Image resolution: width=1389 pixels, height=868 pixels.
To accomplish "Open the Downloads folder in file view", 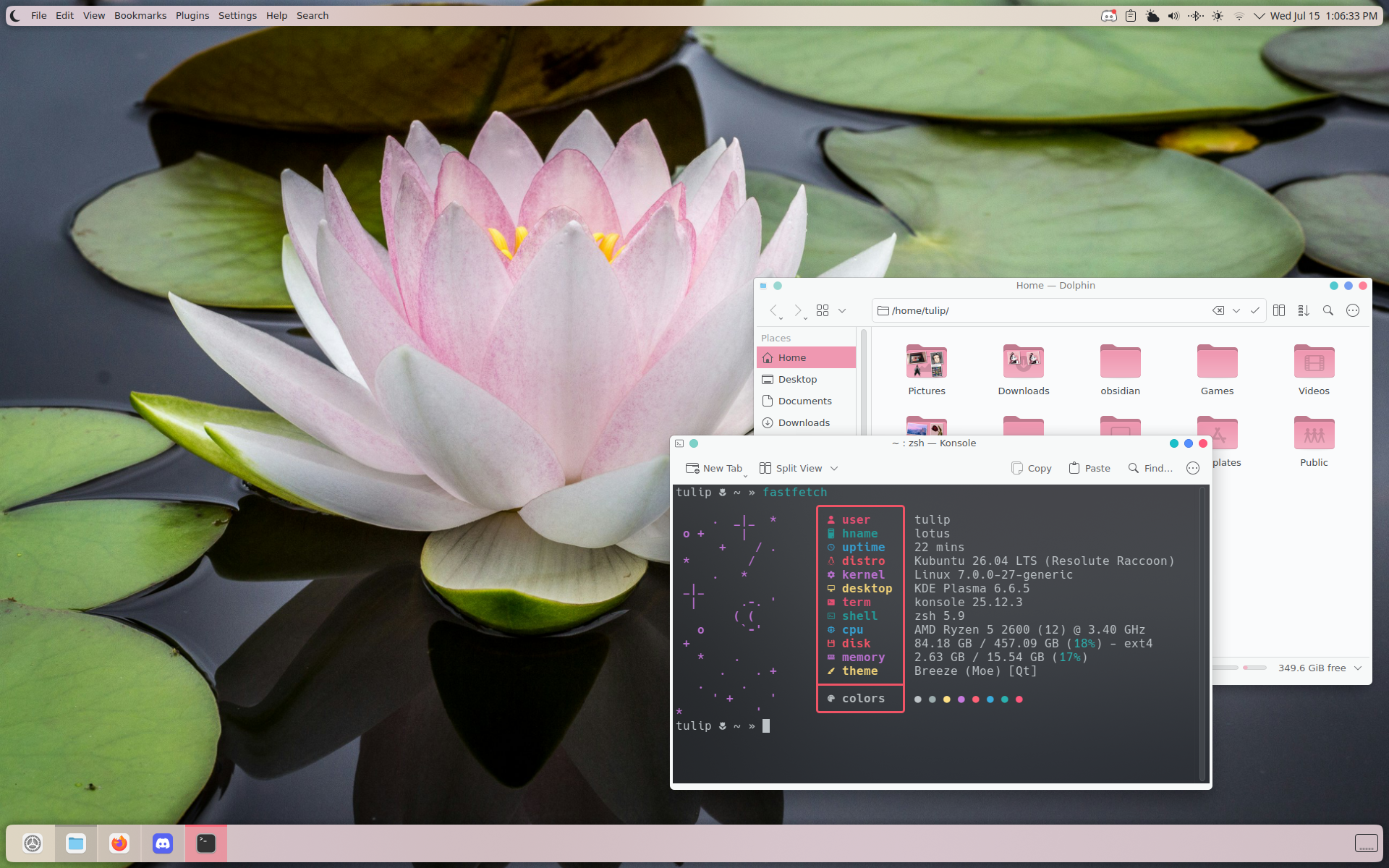I will click(x=1024, y=370).
